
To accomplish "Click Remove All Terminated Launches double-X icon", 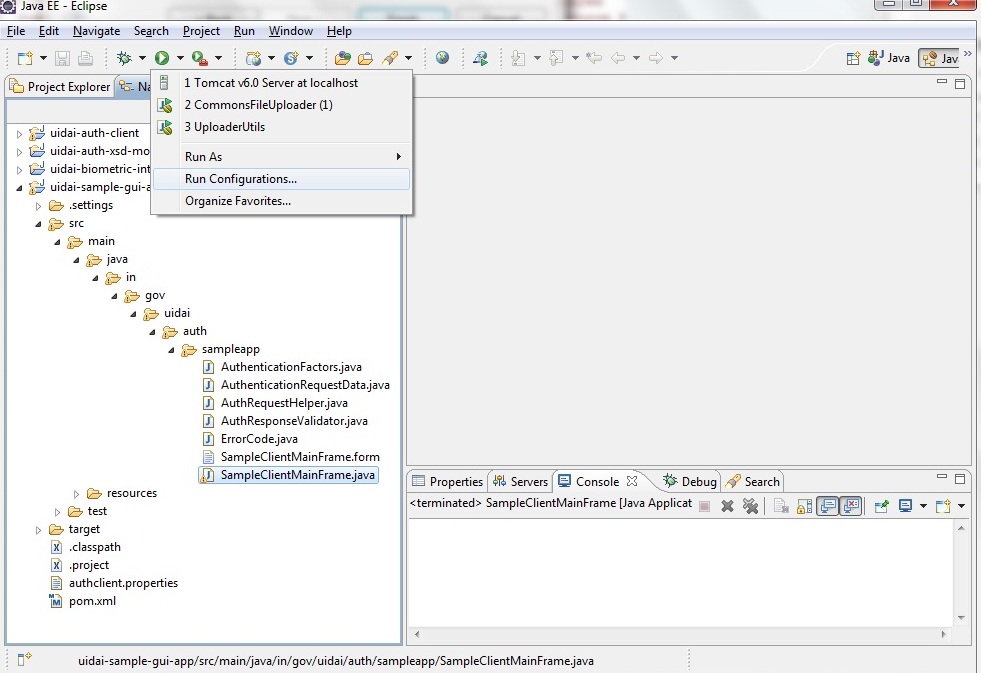I will [x=750, y=506].
